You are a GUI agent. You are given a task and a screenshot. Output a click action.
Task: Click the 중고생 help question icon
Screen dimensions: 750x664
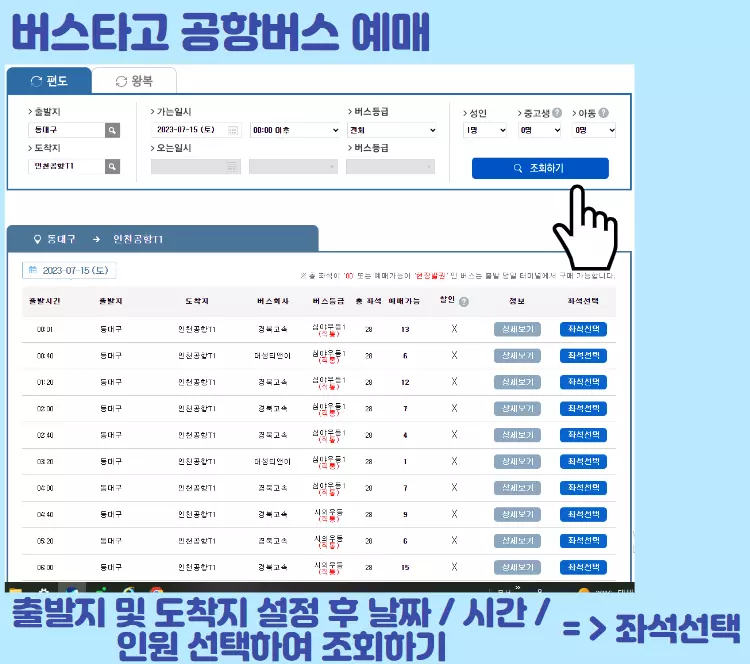pos(557,113)
